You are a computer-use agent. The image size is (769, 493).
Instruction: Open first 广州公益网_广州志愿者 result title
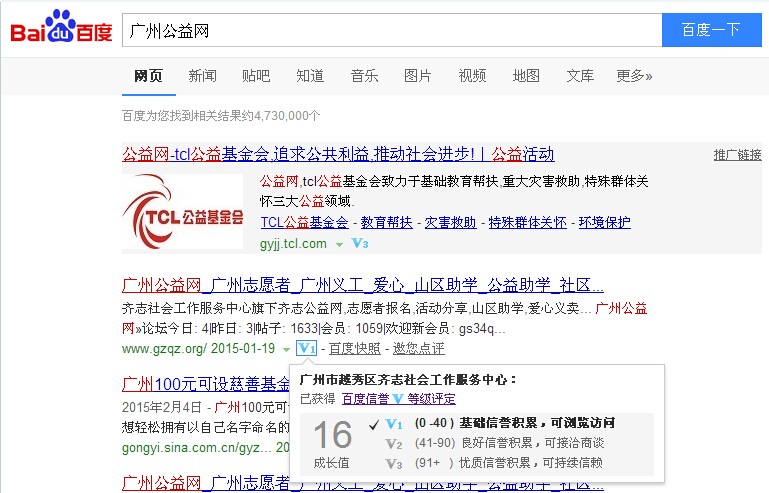click(363, 285)
